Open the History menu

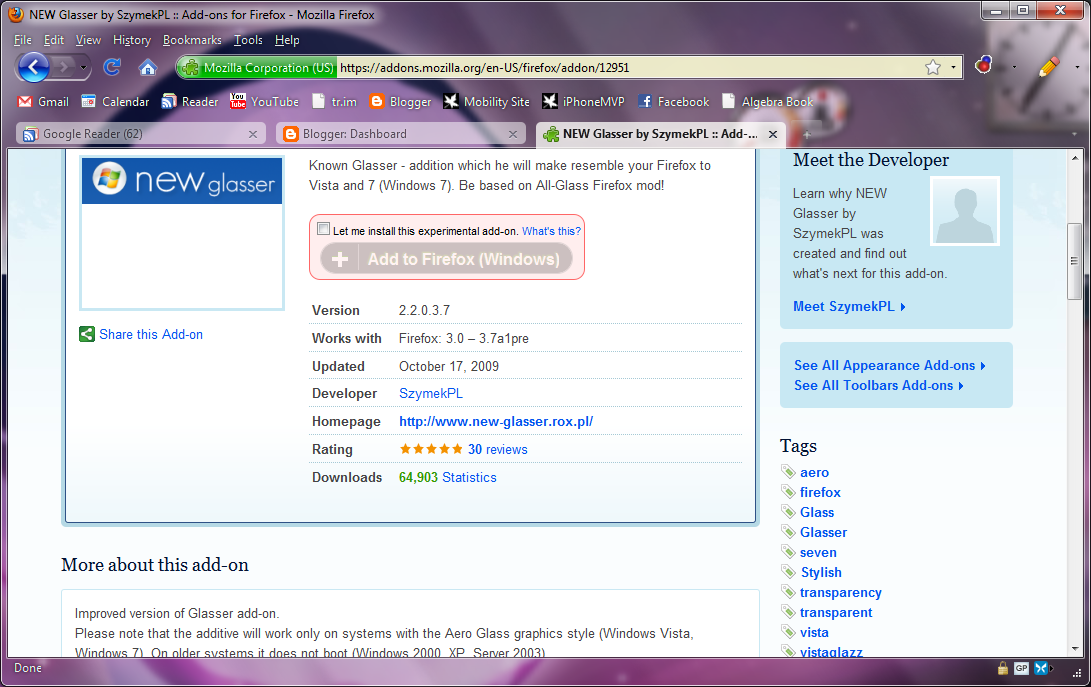[x=132, y=40]
